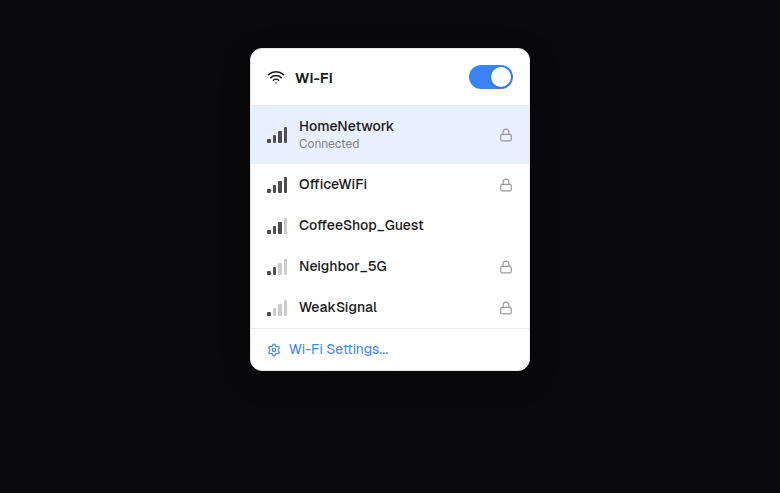The image size is (780, 493).
Task: Click the lock icon beside Neighbor_5G
Action: point(505,267)
